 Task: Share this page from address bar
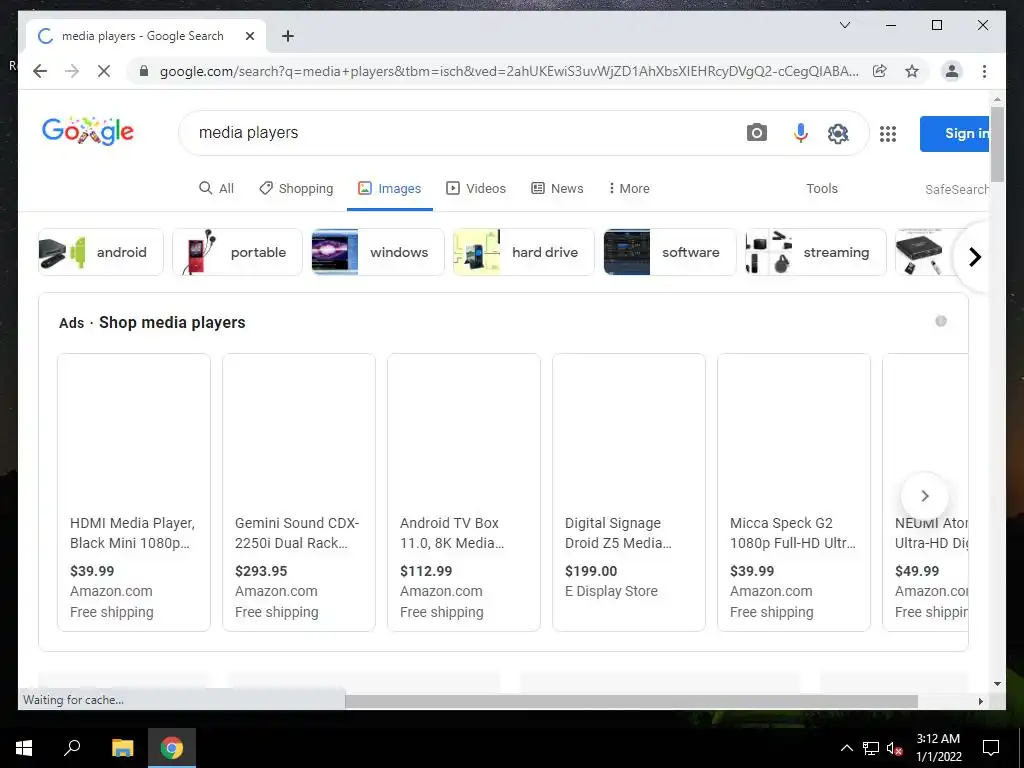point(880,71)
